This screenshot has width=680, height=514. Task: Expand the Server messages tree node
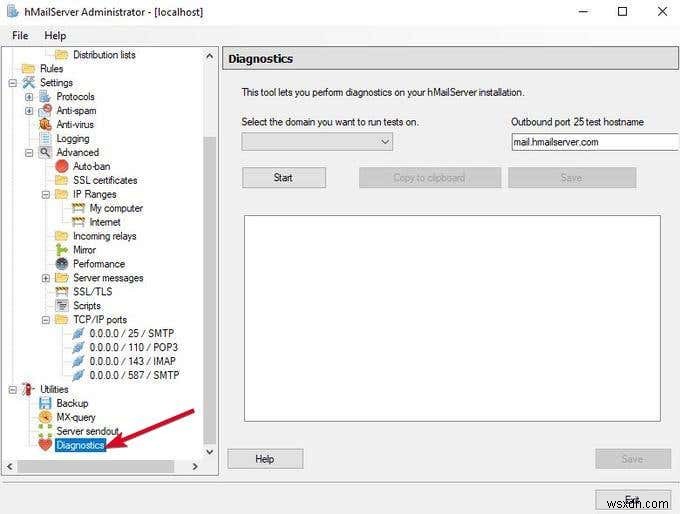point(46,278)
